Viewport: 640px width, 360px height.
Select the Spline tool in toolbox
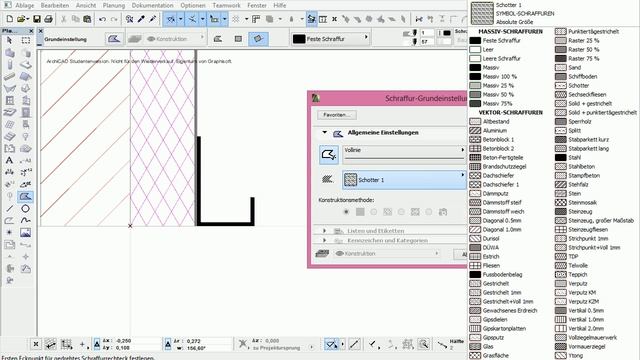pyautogui.click(x=25, y=220)
